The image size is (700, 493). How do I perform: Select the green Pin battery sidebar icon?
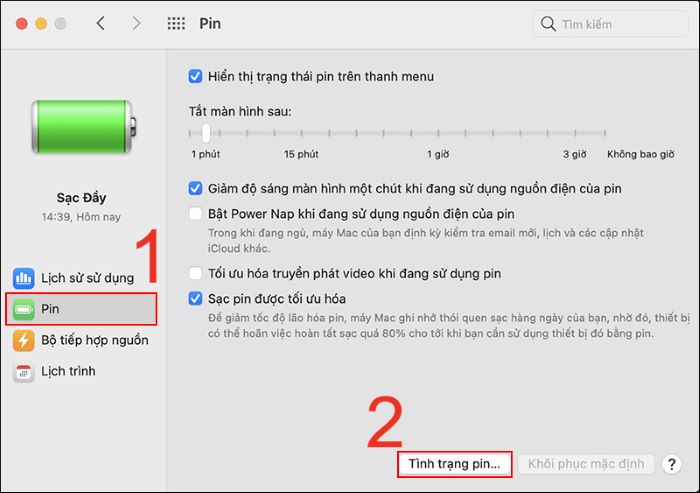(x=23, y=309)
